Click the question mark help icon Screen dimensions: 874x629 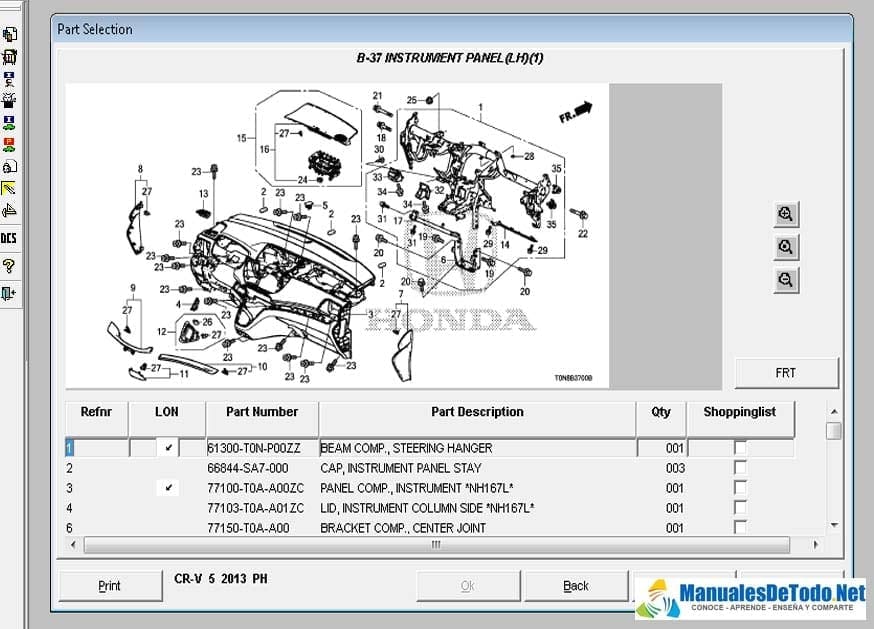[x=9, y=265]
